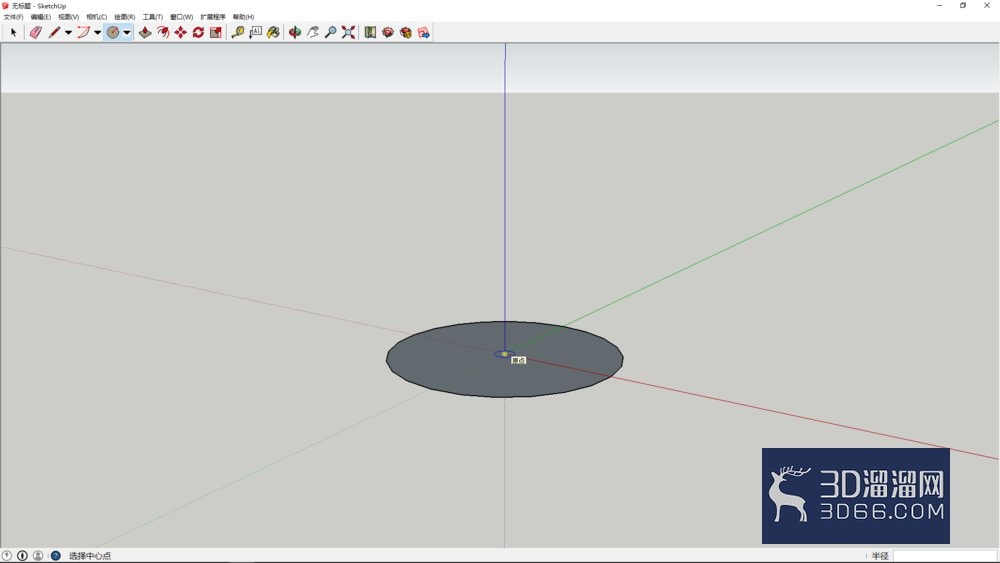The width and height of the screenshot is (1000, 563).
Task: Open the Line tool dropdown arrow
Action: [68, 33]
